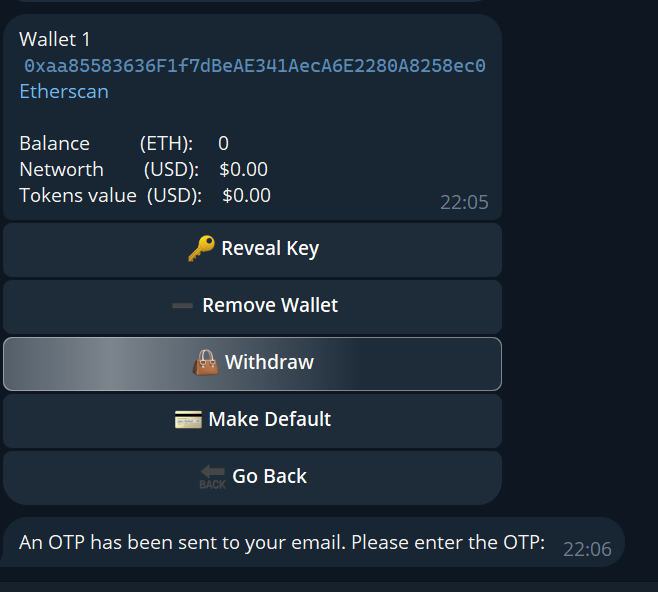Click the 22:05 message timestamp
This screenshot has width=658, height=592.
point(464,202)
